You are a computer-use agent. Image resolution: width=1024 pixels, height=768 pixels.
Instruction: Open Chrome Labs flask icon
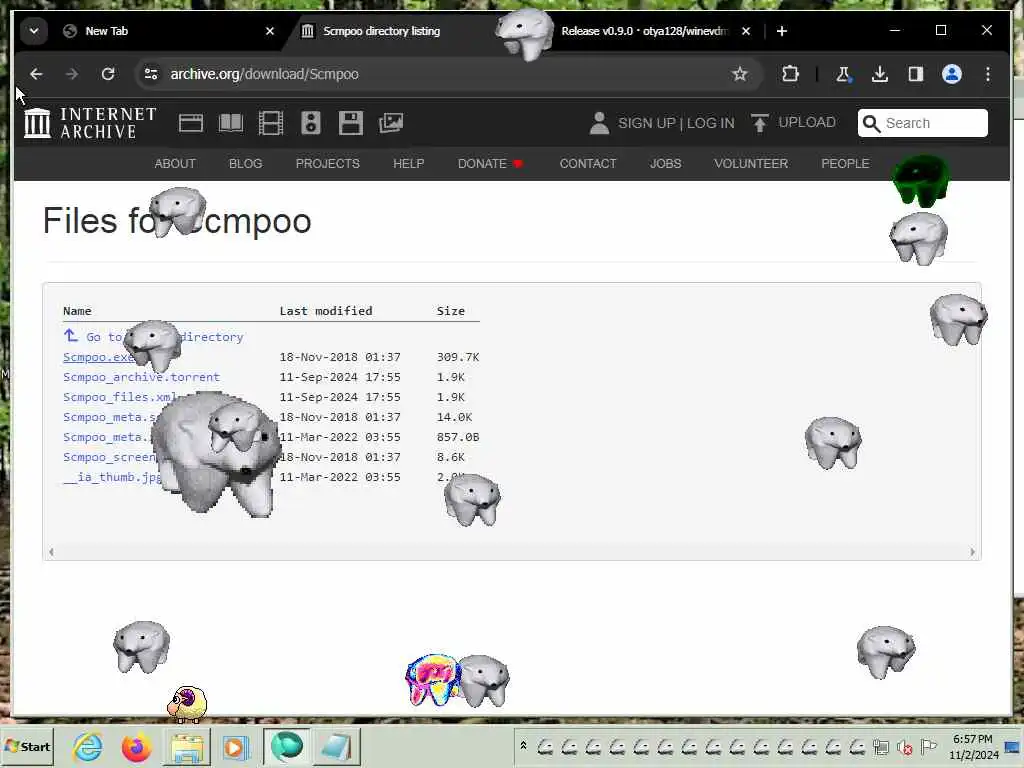(x=843, y=74)
